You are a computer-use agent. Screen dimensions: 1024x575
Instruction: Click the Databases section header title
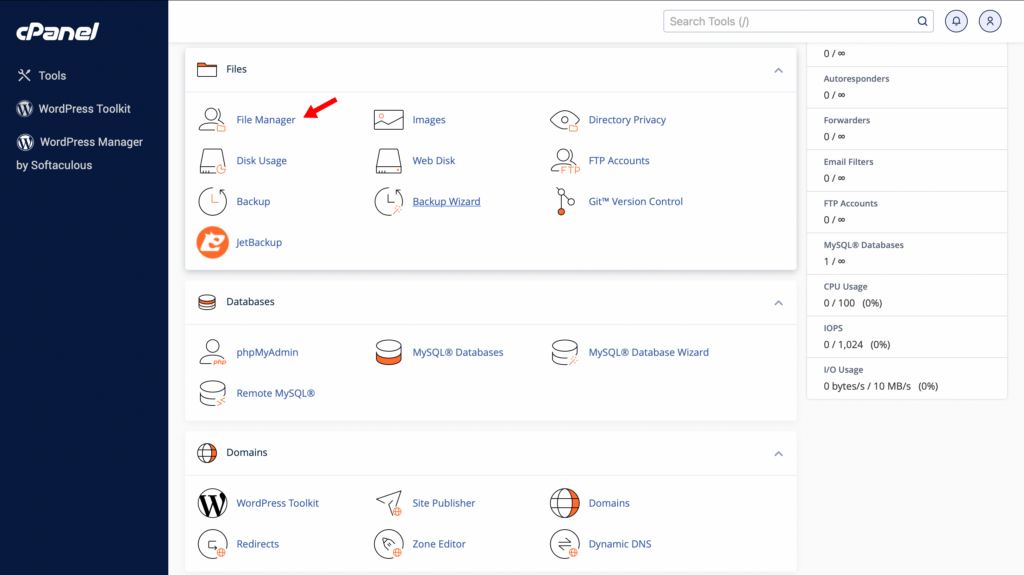250,302
